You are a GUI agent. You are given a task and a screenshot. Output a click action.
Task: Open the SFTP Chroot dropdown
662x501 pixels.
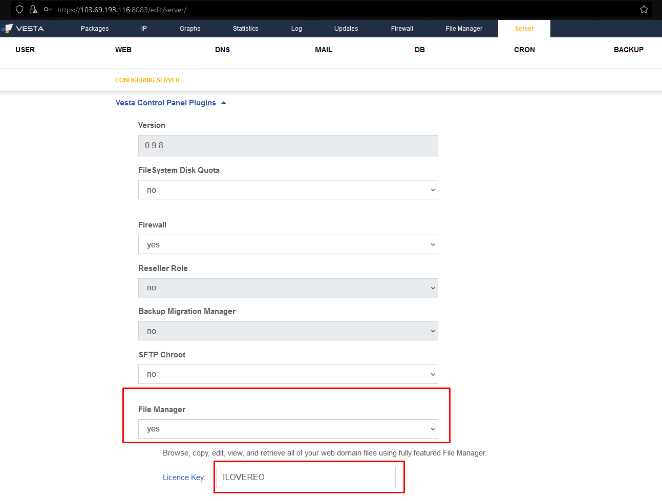click(x=288, y=374)
